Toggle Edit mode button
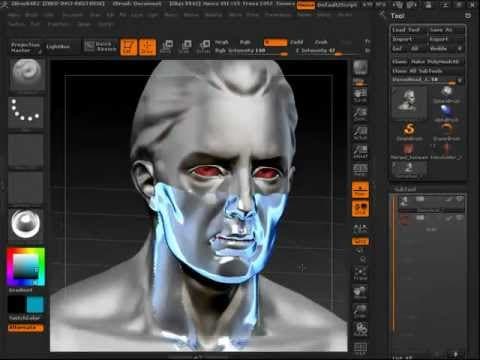Viewport: 480px width, 360px height. pyautogui.click(x=128, y=47)
